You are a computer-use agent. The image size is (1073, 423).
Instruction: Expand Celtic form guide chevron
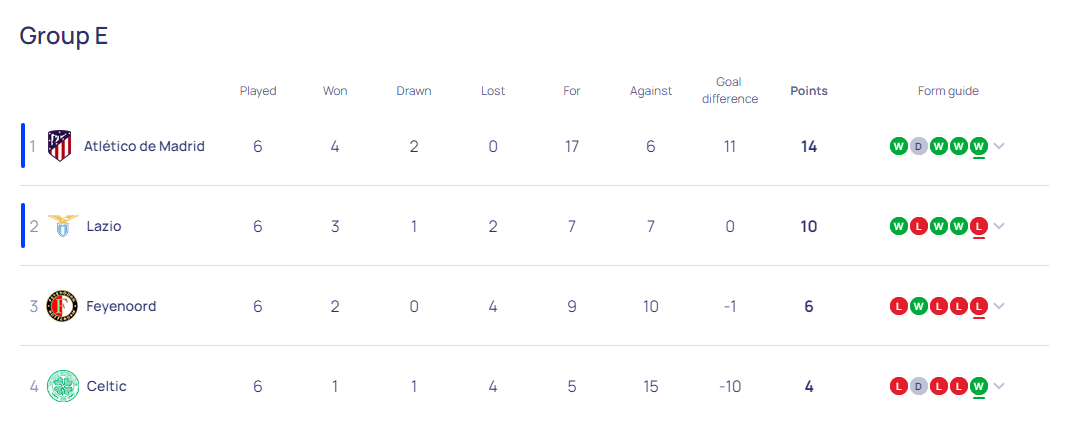coord(999,386)
